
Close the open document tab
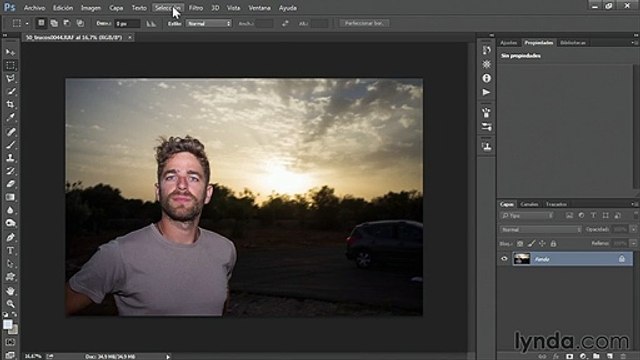[x=130, y=37]
